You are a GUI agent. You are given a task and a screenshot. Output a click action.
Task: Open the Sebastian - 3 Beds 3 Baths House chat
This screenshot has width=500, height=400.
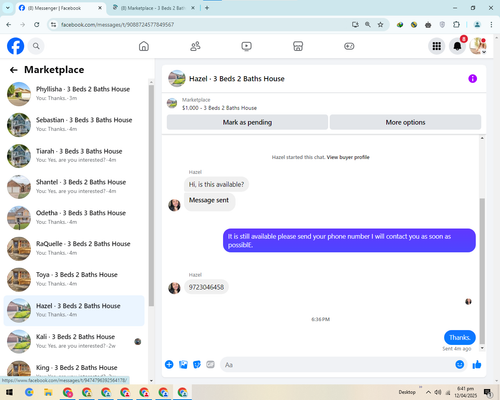pyautogui.click(x=74, y=124)
